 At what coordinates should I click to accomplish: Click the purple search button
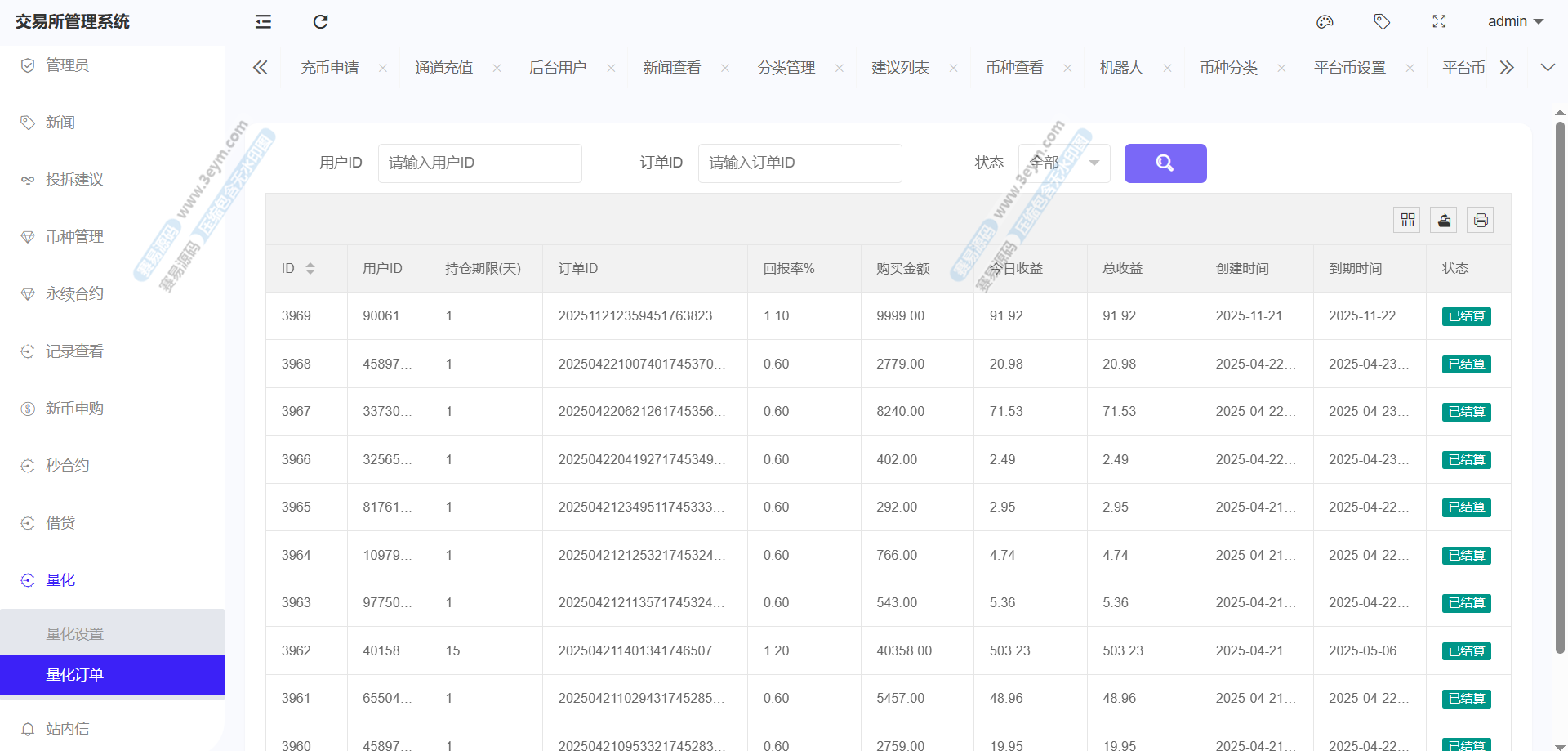(1165, 163)
